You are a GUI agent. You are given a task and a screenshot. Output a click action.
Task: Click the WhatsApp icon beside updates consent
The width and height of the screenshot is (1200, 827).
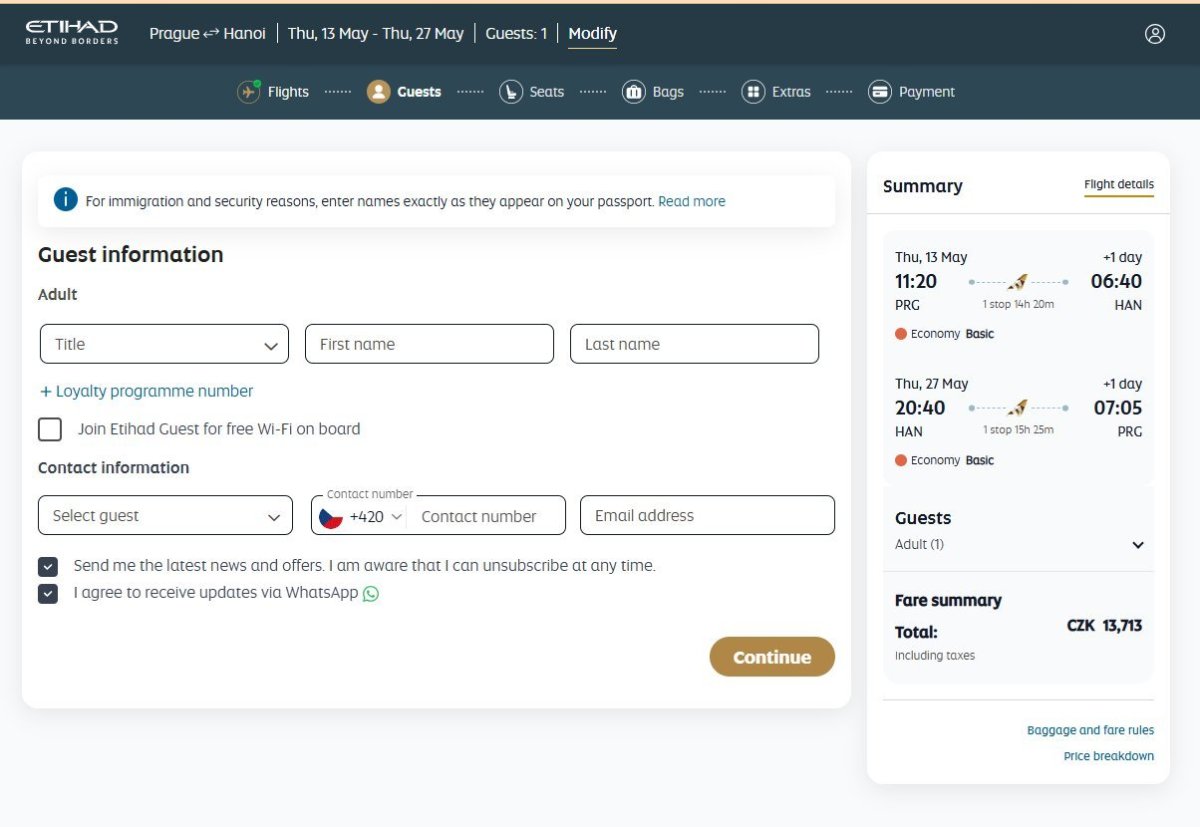coord(371,594)
